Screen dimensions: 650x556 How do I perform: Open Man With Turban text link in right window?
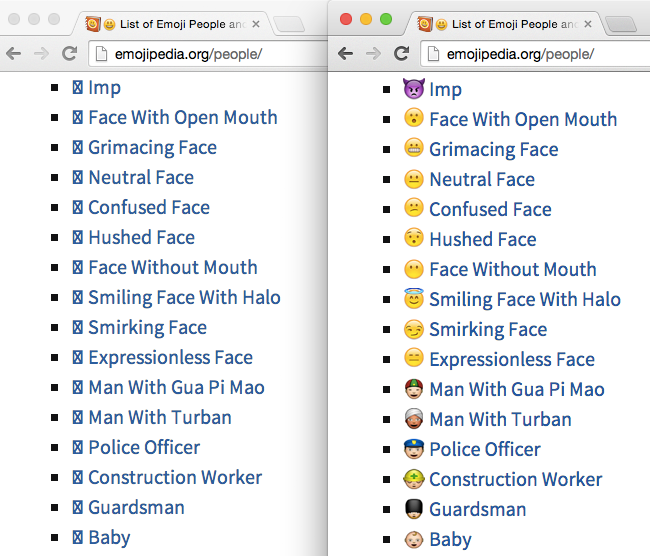click(x=500, y=419)
